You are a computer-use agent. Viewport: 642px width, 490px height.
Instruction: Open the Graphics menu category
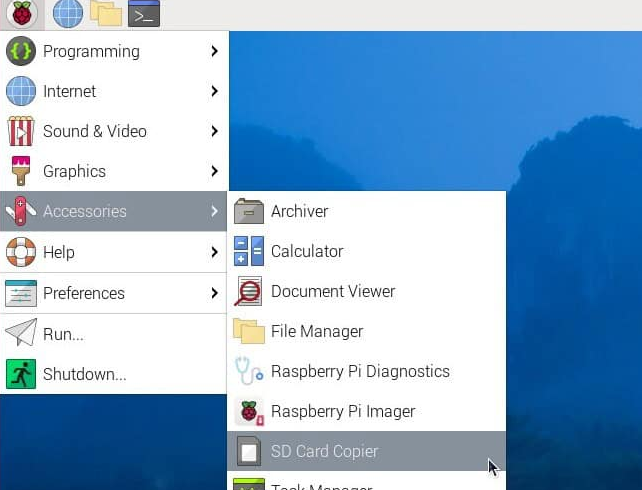coord(74,171)
